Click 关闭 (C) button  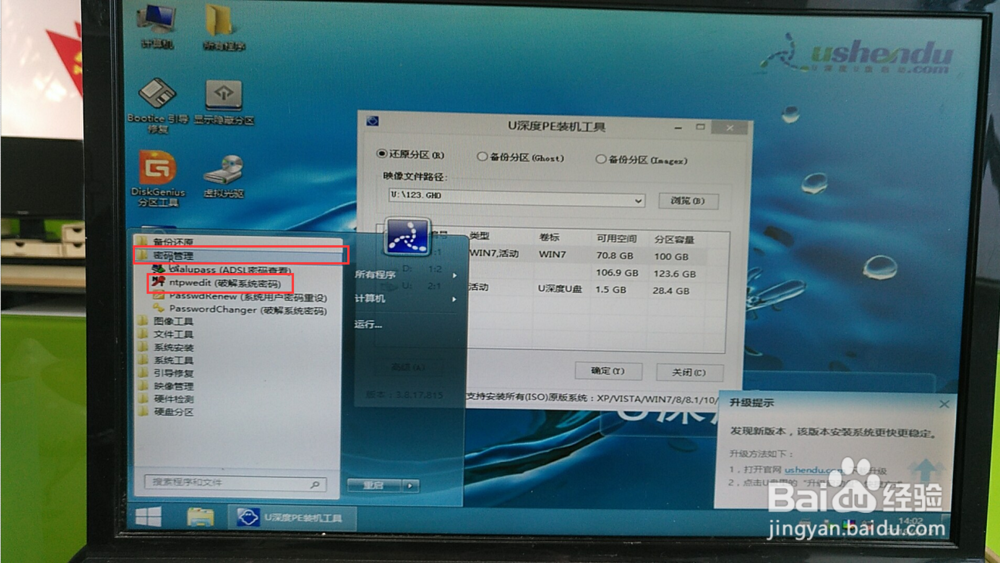click(x=689, y=372)
